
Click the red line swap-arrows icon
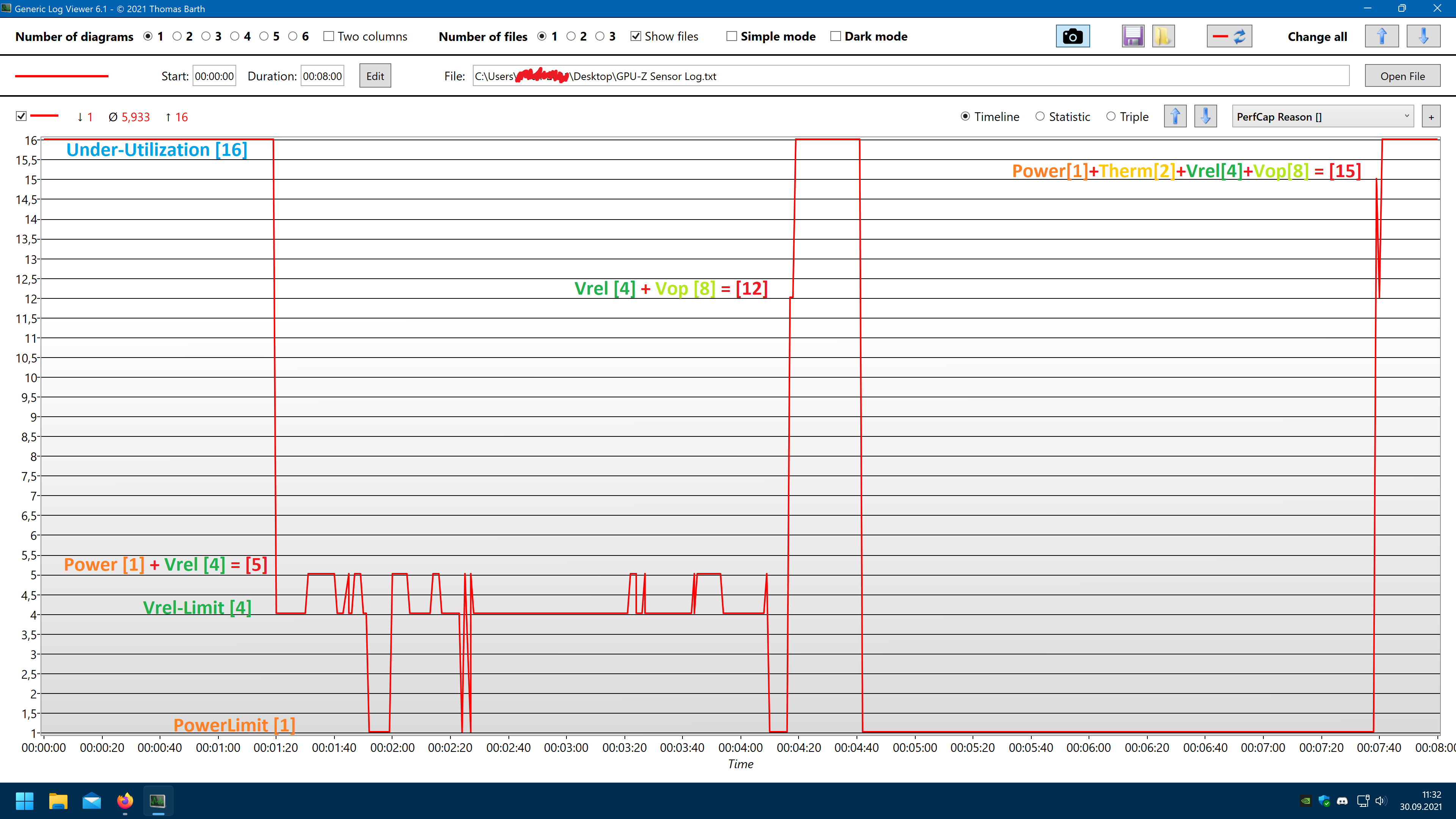tap(1229, 37)
